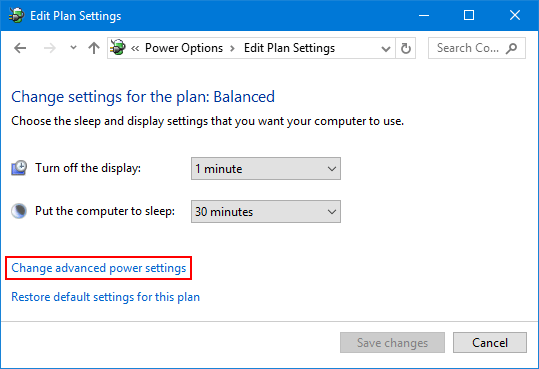The image size is (539, 369).
Task: Click the search magnifier icon
Action: [x=512, y=48]
